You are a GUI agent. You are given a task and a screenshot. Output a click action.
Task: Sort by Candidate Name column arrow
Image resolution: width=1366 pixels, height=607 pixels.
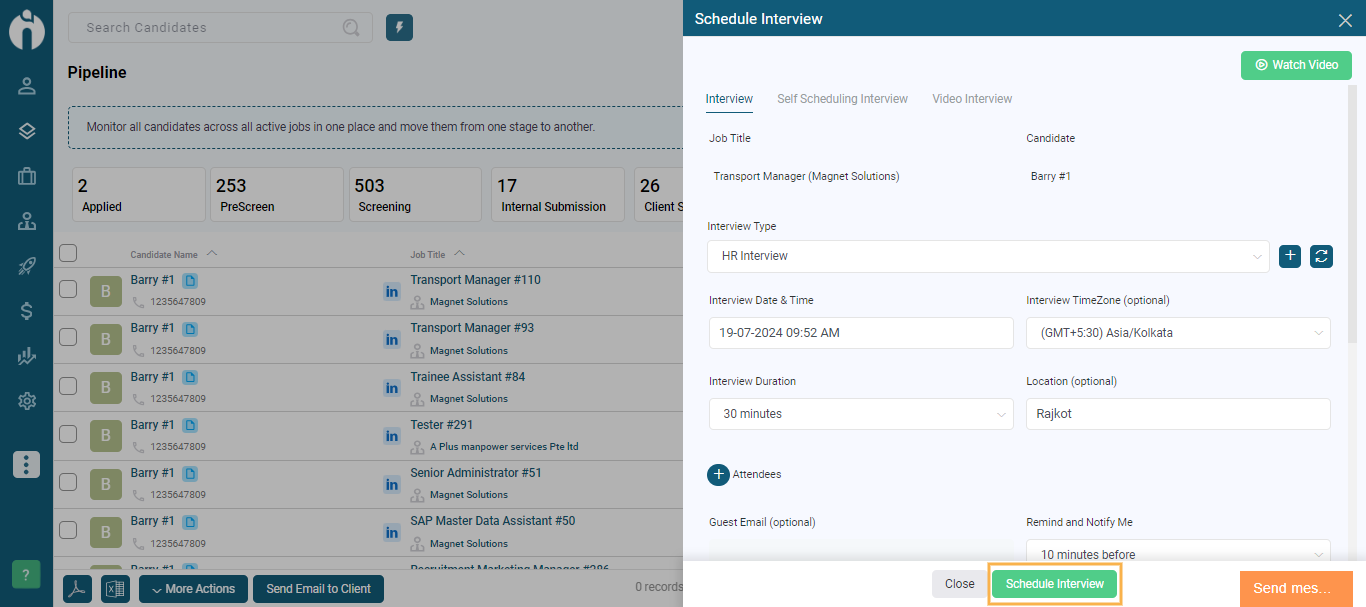tap(212, 254)
